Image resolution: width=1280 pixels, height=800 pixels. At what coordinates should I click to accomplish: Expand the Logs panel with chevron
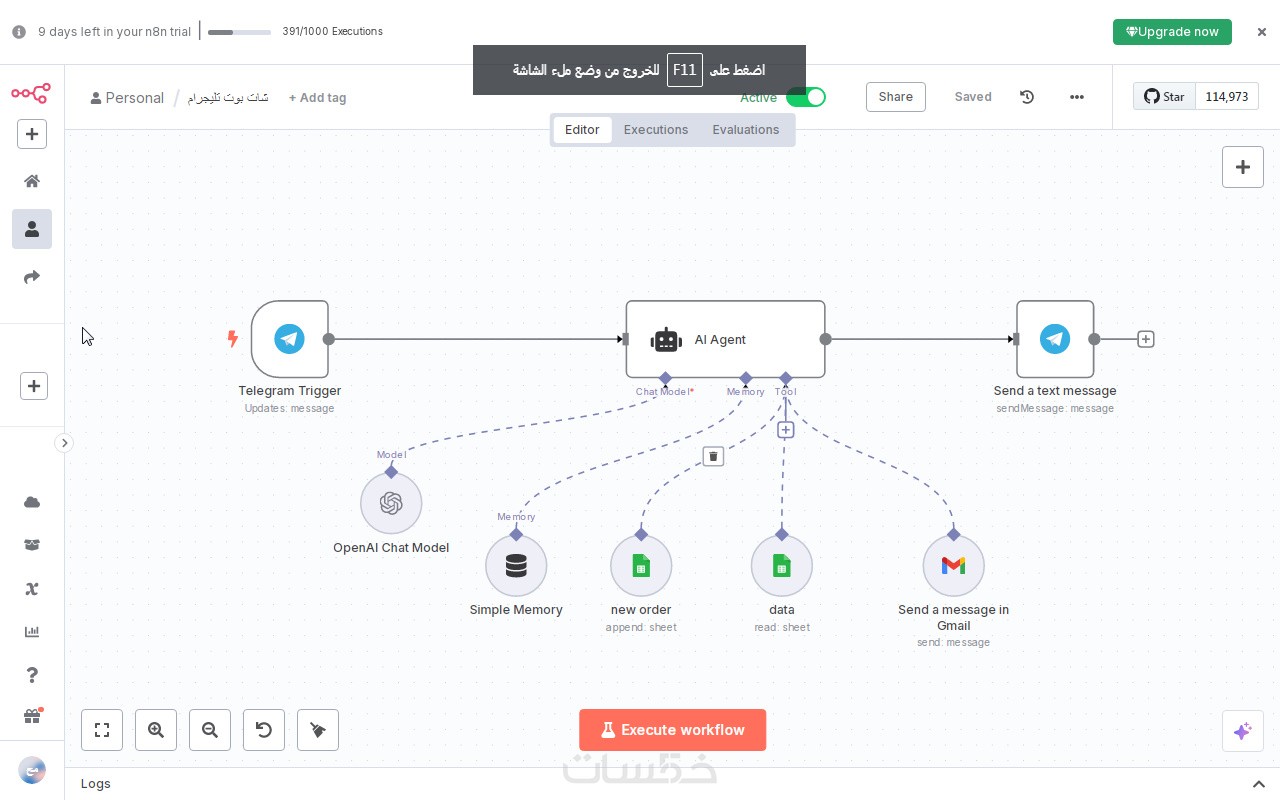1259,784
